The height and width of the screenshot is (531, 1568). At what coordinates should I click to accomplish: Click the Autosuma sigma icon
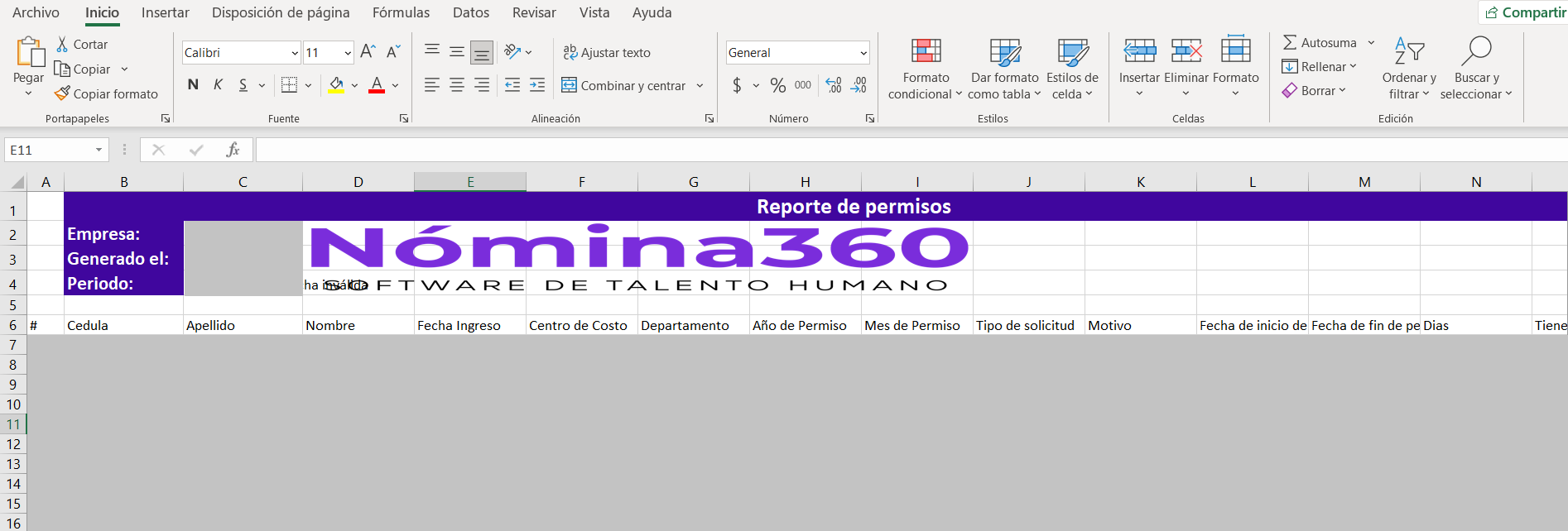click(1290, 42)
